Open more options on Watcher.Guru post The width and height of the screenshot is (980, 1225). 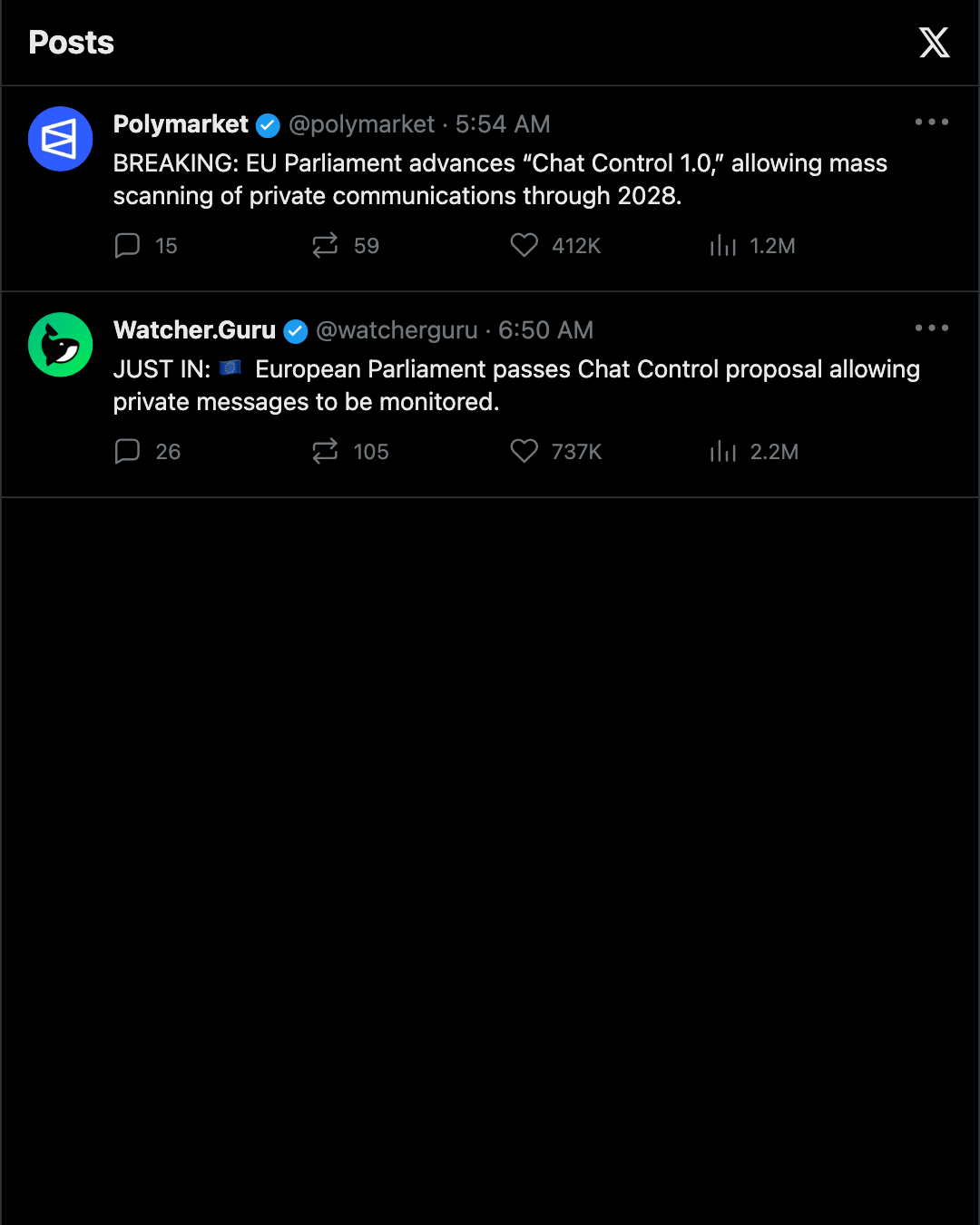(932, 328)
